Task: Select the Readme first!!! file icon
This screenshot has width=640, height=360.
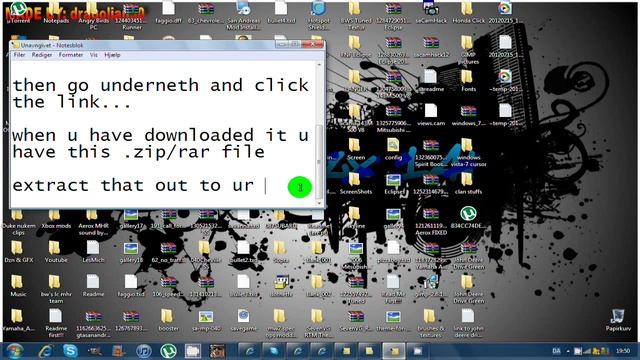Action: point(56,324)
